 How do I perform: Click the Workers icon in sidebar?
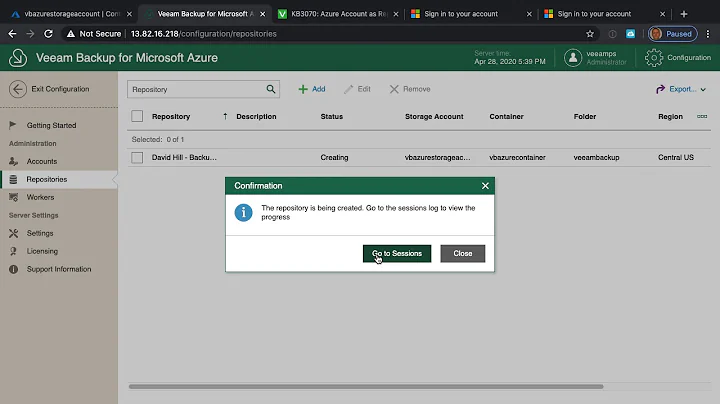tap(13, 197)
